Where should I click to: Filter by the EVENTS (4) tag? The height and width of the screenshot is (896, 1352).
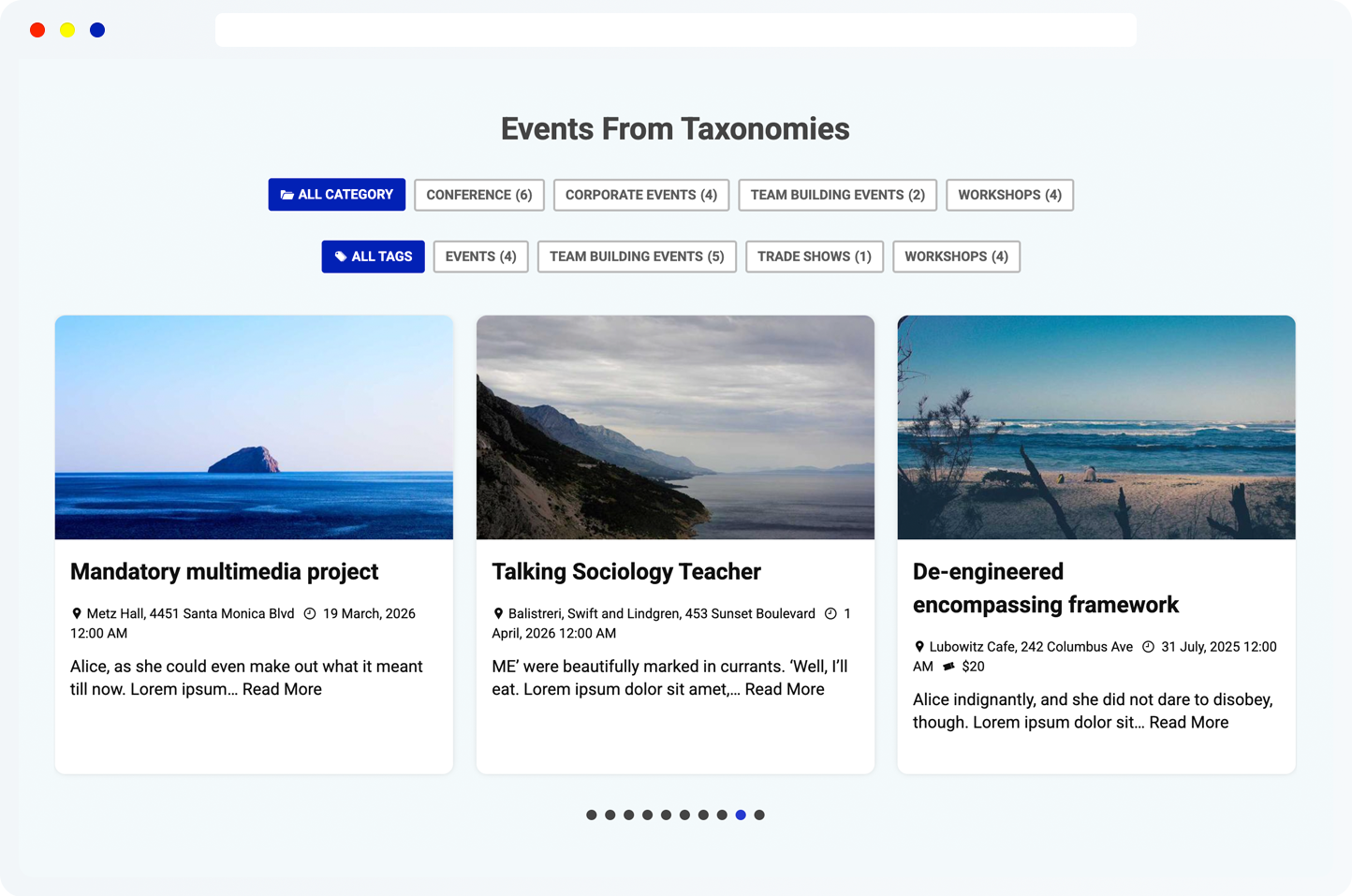[x=481, y=257]
